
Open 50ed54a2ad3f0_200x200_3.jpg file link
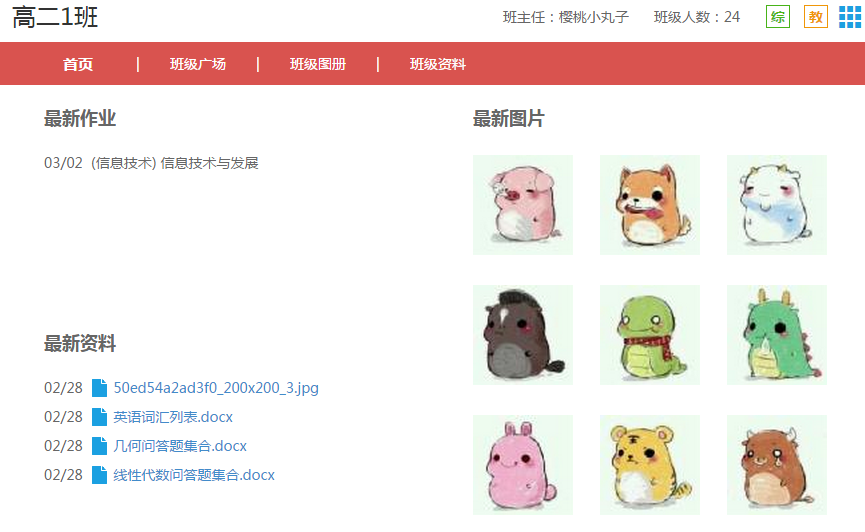(x=216, y=388)
